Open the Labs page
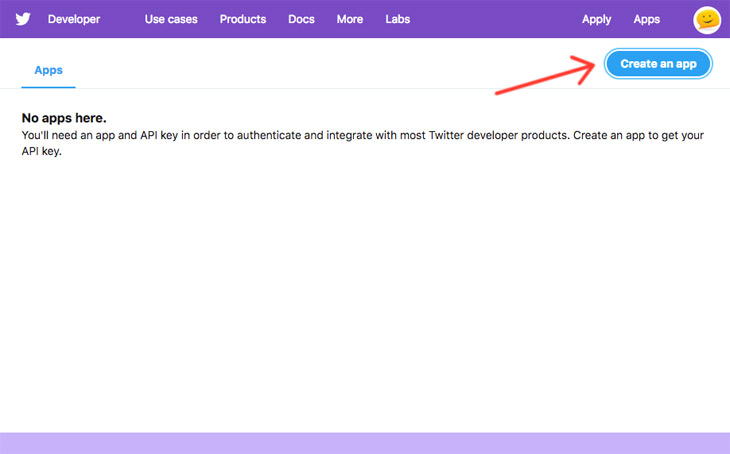The height and width of the screenshot is (454, 730). (x=398, y=19)
